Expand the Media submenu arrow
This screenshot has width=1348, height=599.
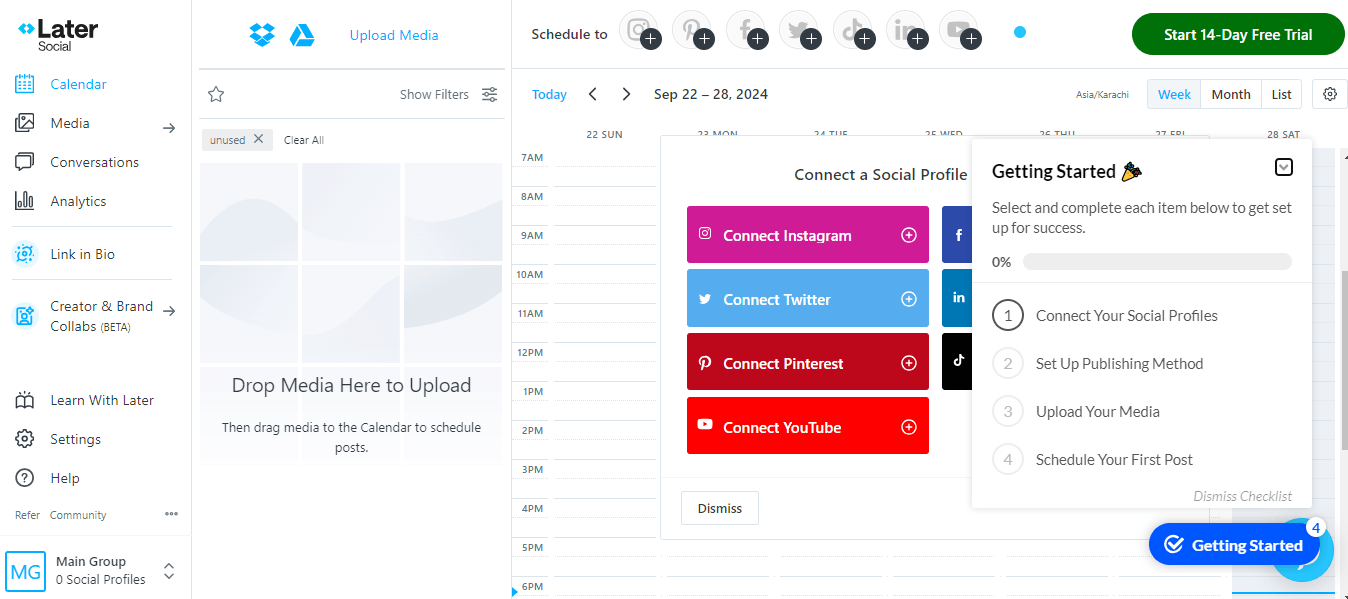point(169,127)
